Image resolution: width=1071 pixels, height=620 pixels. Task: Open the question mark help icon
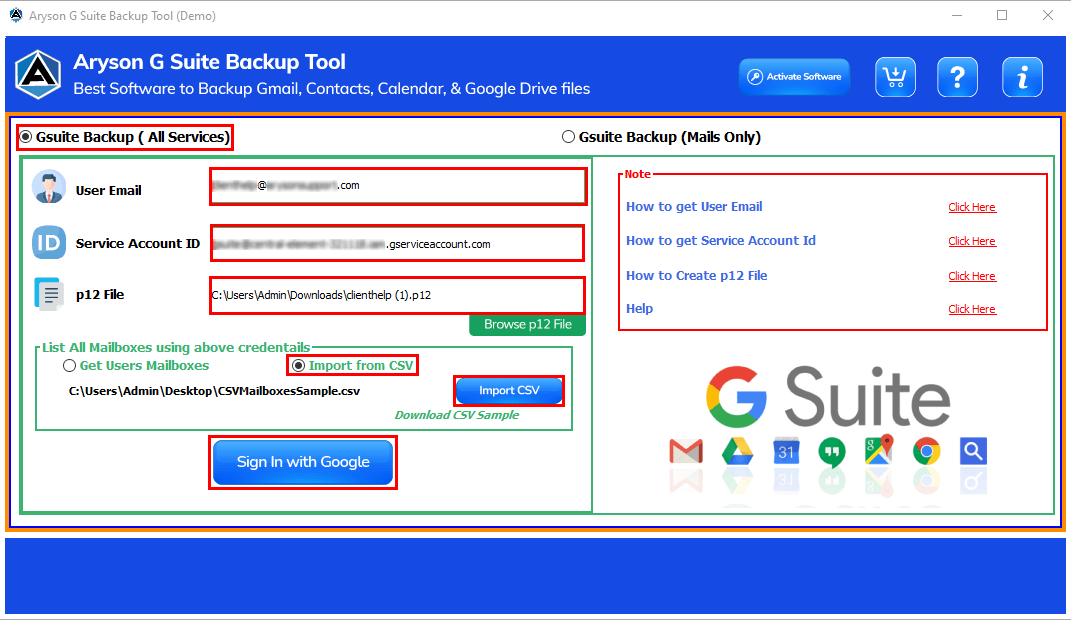pos(957,77)
